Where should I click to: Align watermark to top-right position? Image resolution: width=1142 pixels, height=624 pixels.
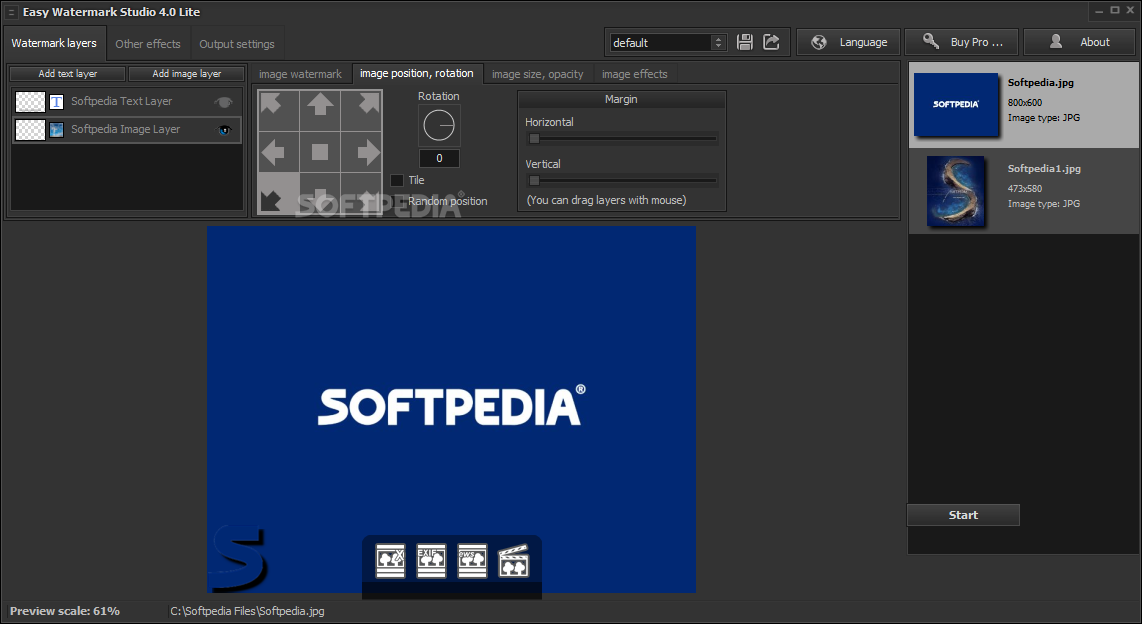[x=361, y=111]
